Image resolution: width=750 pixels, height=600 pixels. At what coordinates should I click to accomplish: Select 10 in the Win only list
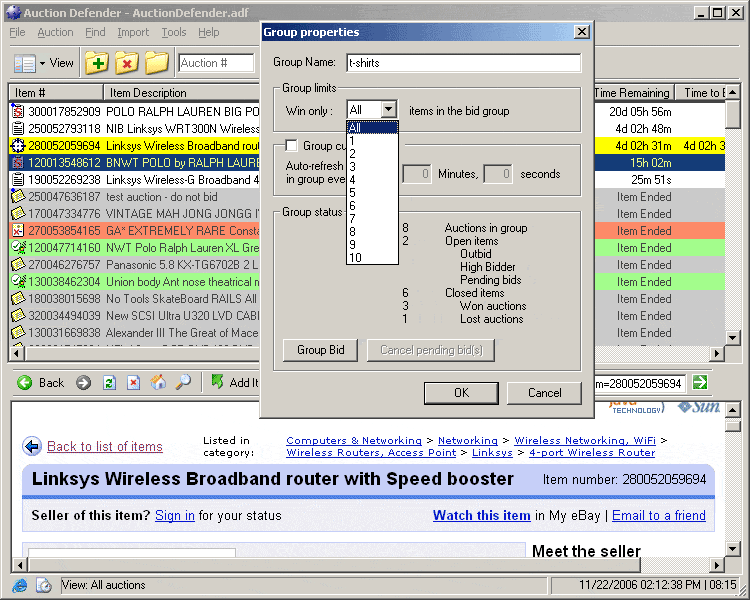pos(372,258)
